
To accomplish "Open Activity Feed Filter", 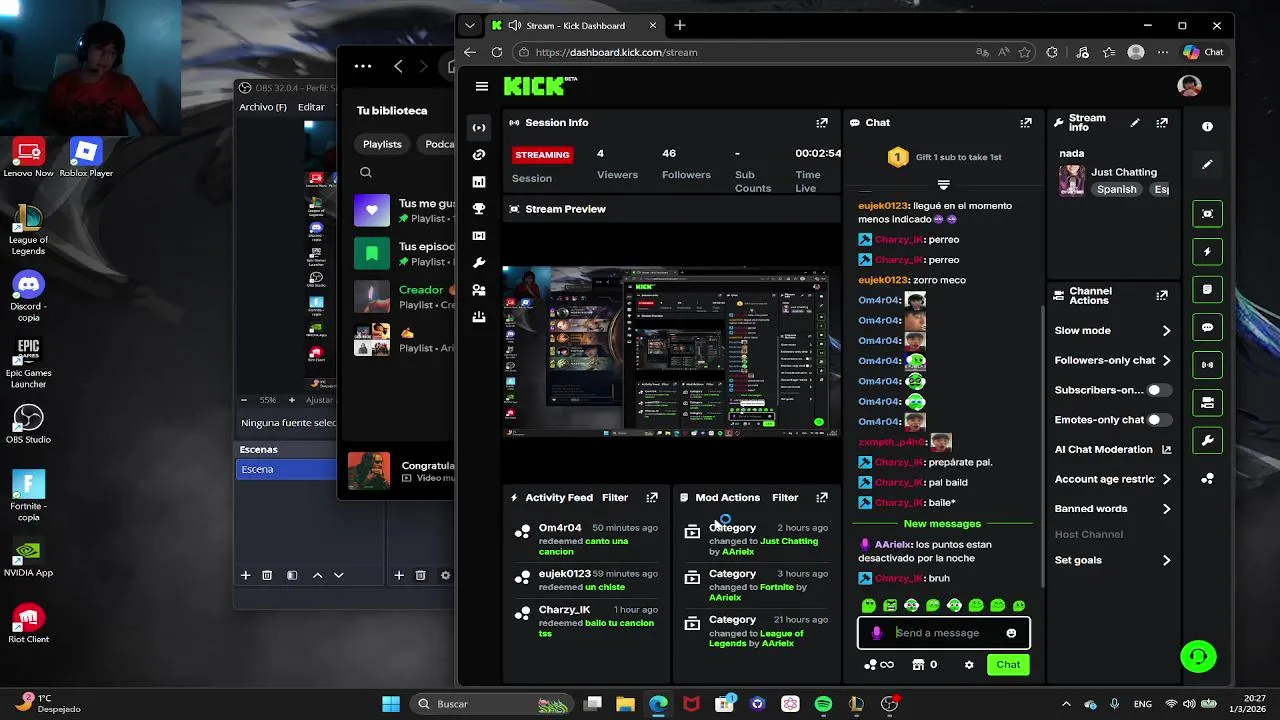I will [x=615, y=497].
